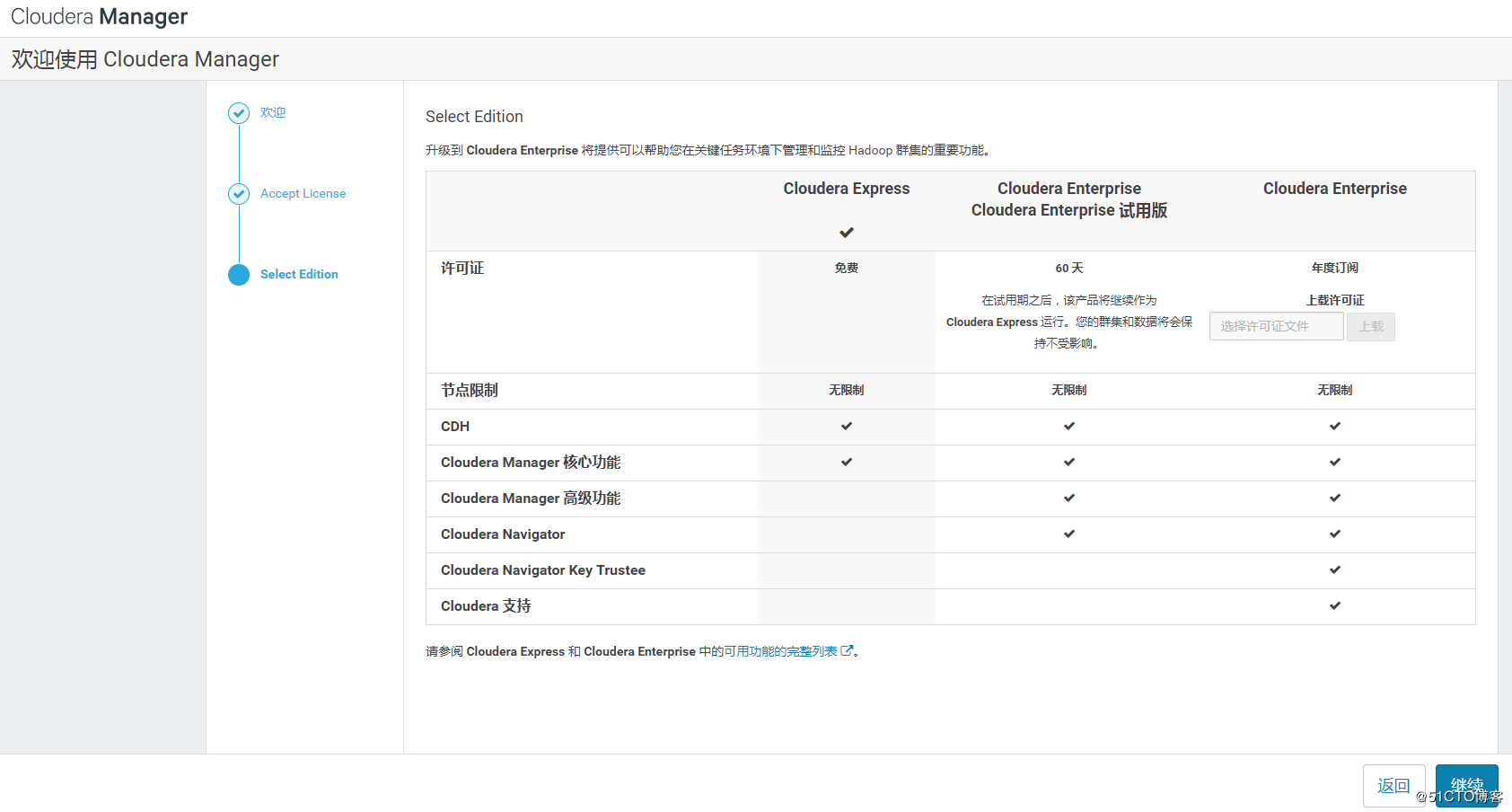Click 高级功能 checkmark under Cloudera Enterprise
Image resolution: width=1512 pixels, height=812 pixels.
pos(1335,499)
